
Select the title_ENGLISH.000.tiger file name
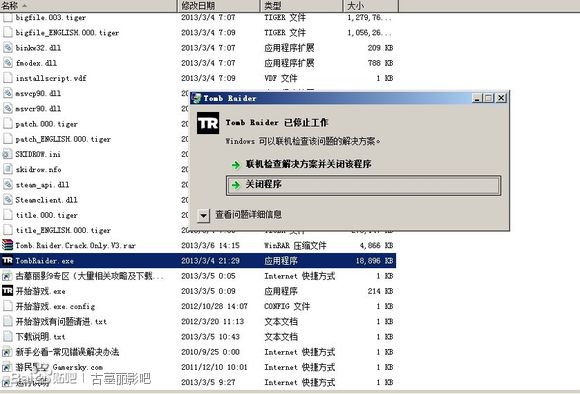click(63, 230)
